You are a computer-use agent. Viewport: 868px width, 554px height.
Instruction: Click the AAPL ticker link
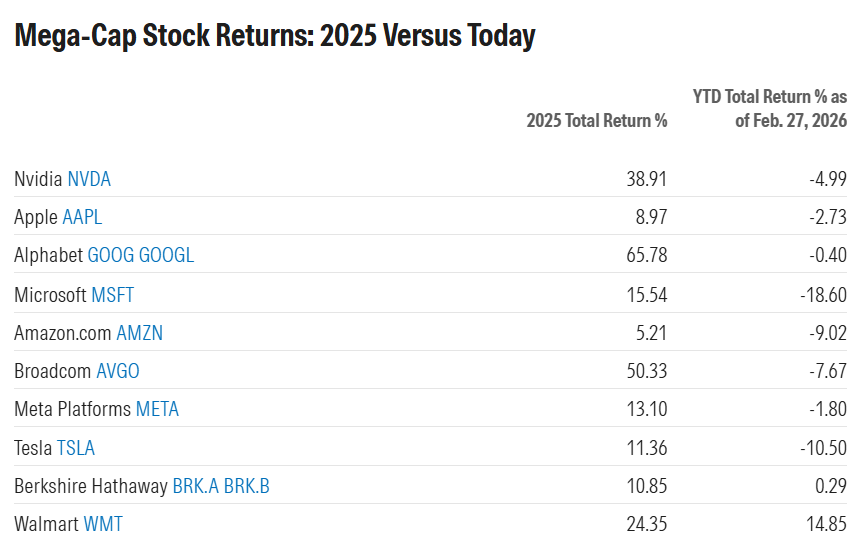[x=82, y=218]
